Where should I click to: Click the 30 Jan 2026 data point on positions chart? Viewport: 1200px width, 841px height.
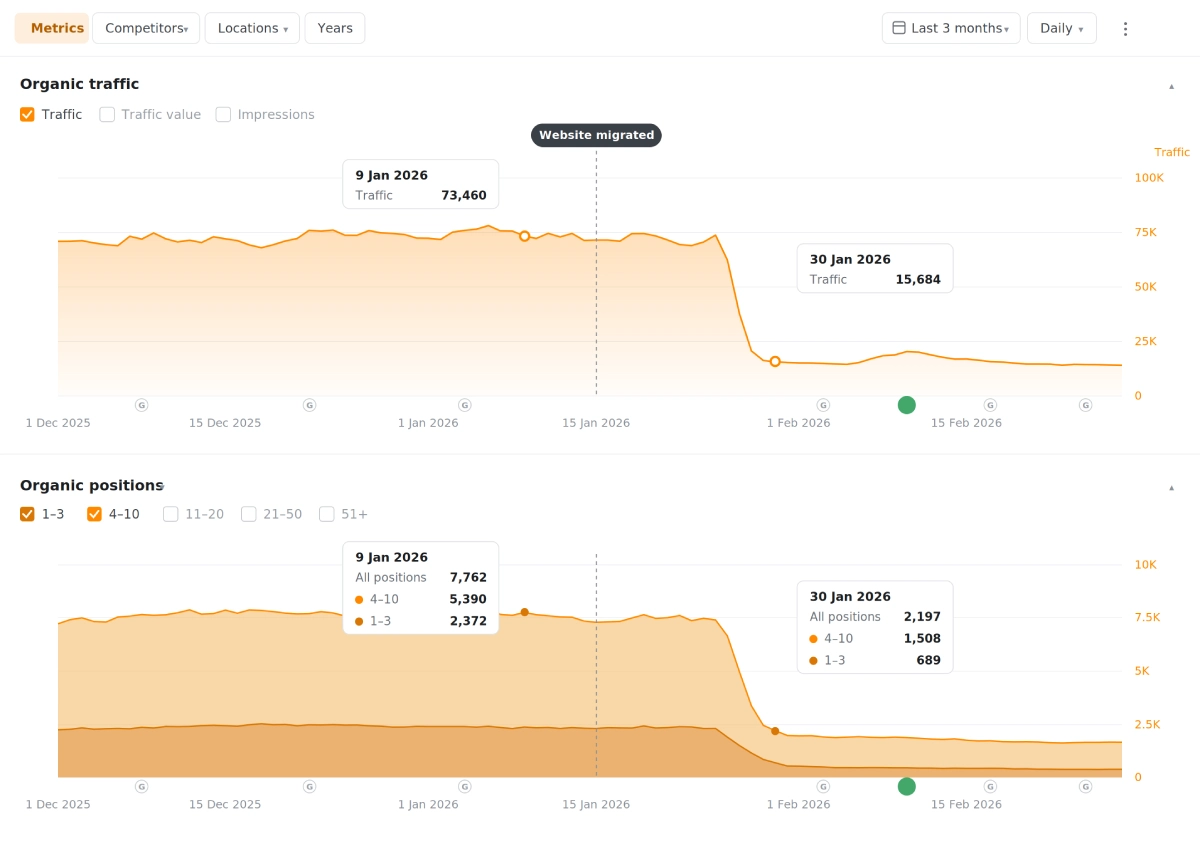(x=775, y=731)
